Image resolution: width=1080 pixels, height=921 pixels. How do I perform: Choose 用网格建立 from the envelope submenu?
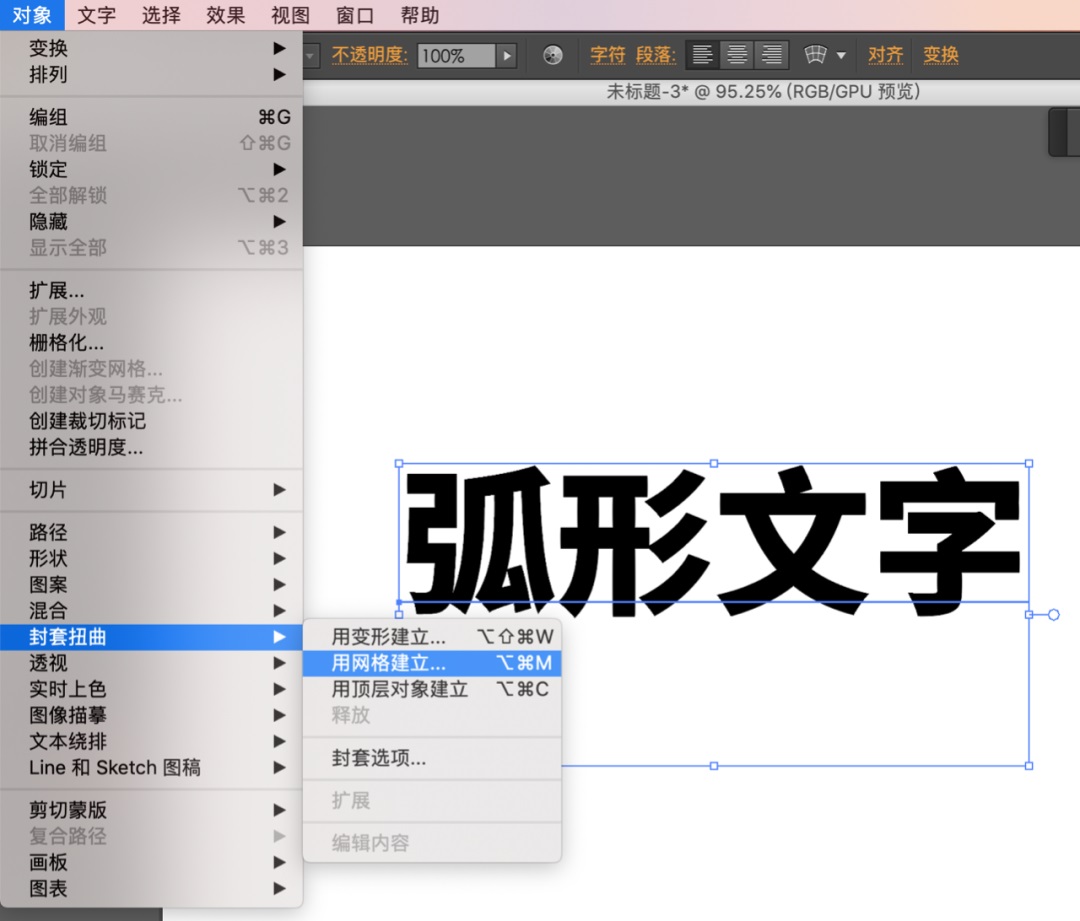tap(400, 663)
